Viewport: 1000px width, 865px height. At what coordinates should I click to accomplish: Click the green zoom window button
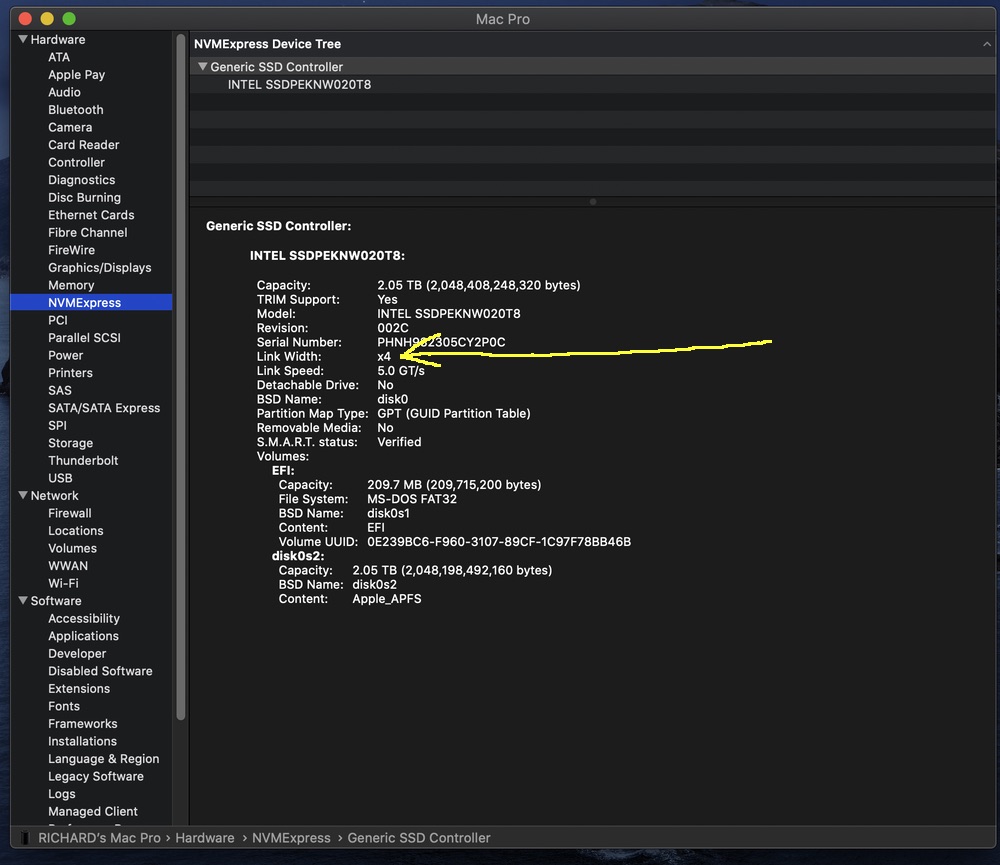pyautogui.click(x=69, y=18)
